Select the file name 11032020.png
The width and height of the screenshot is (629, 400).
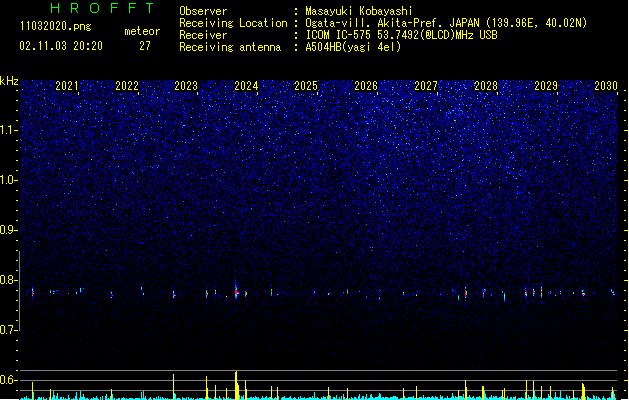(55, 27)
